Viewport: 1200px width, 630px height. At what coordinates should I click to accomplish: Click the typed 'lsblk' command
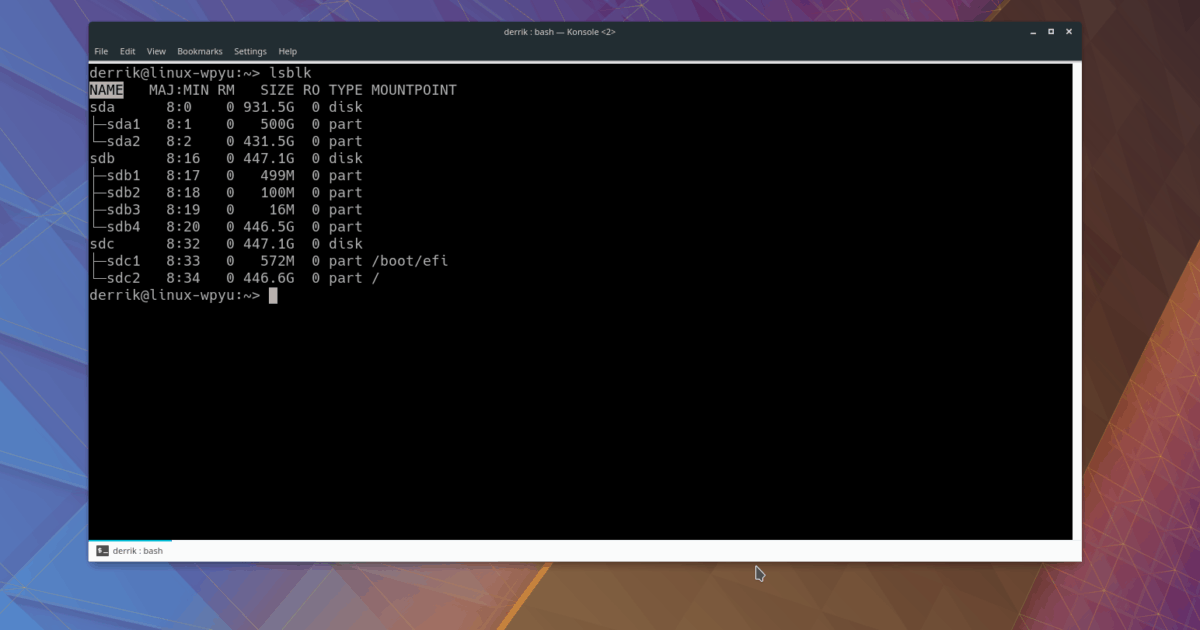[290, 73]
